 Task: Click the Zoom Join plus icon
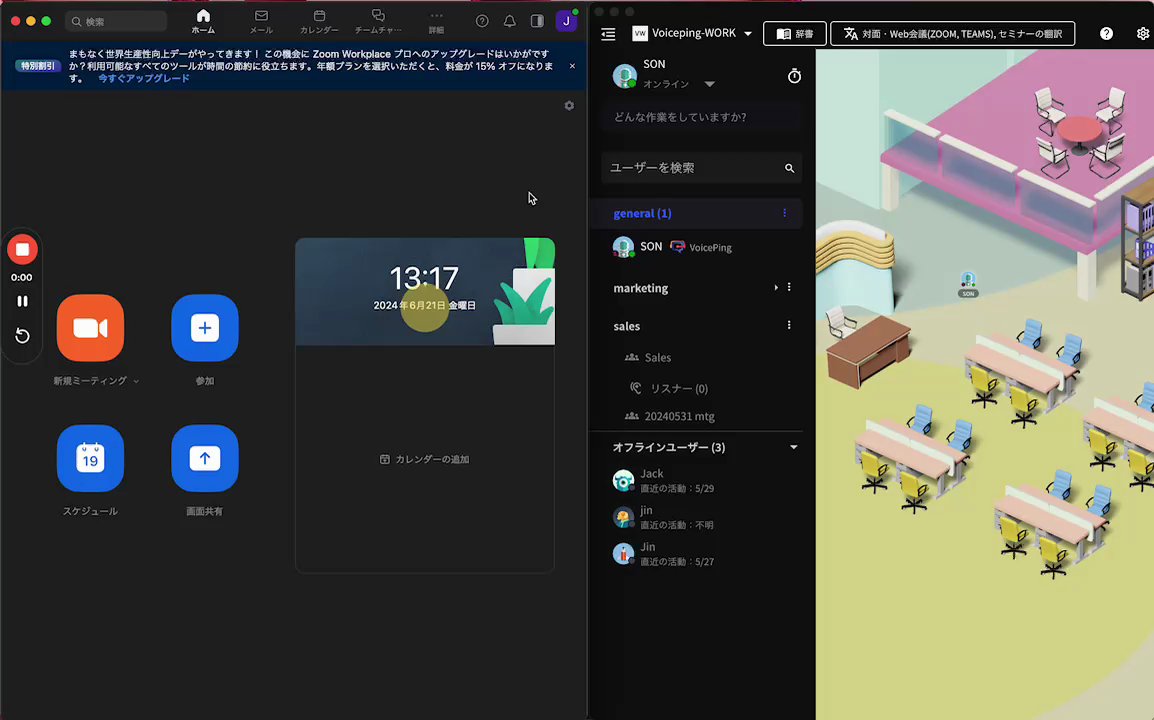(205, 328)
